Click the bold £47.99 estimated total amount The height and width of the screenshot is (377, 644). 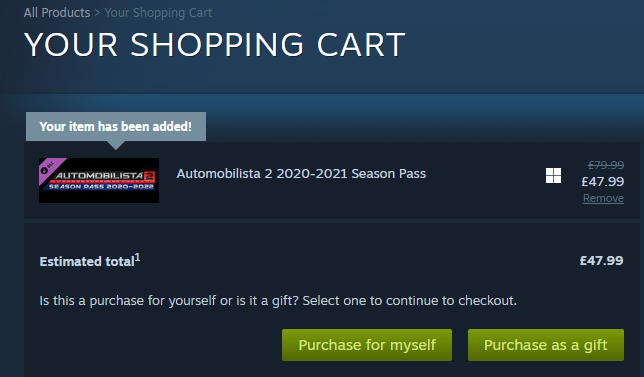pyautogui.click(x=601, y=260)
